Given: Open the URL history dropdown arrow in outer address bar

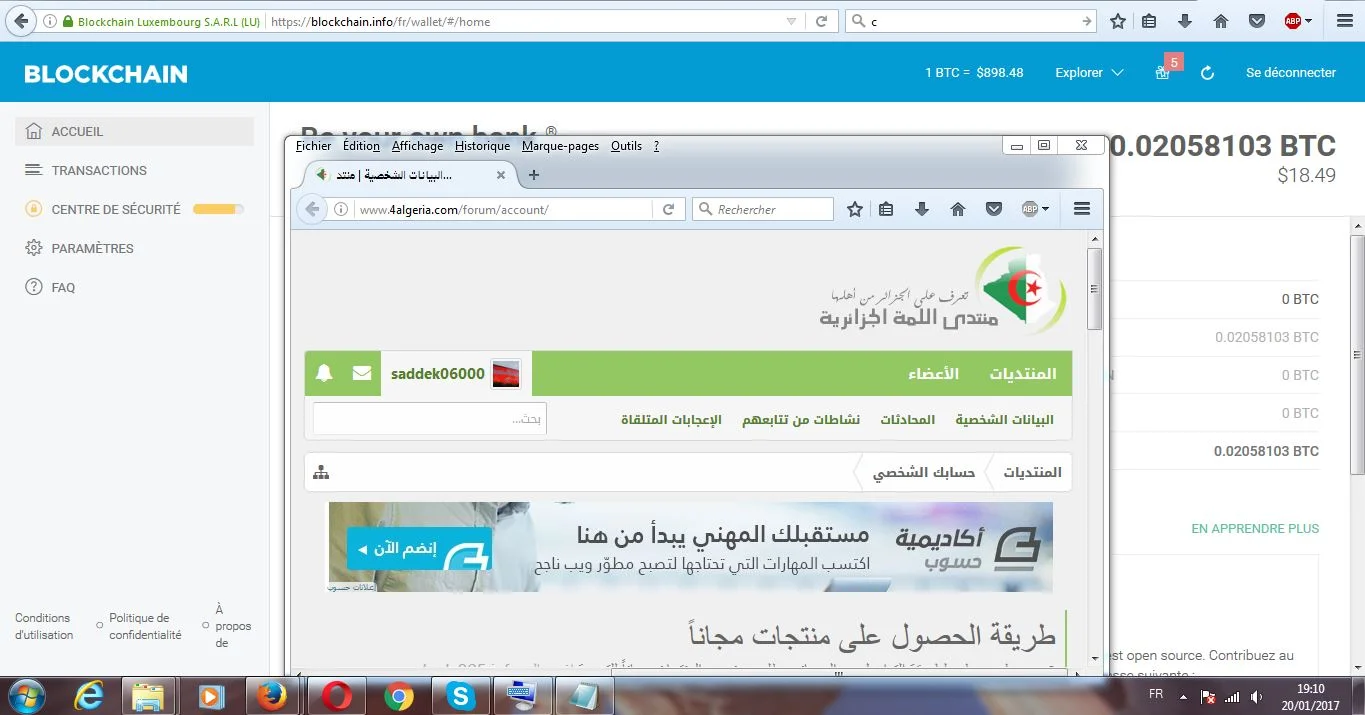Looking at the screenshot, I should (791, 21).
